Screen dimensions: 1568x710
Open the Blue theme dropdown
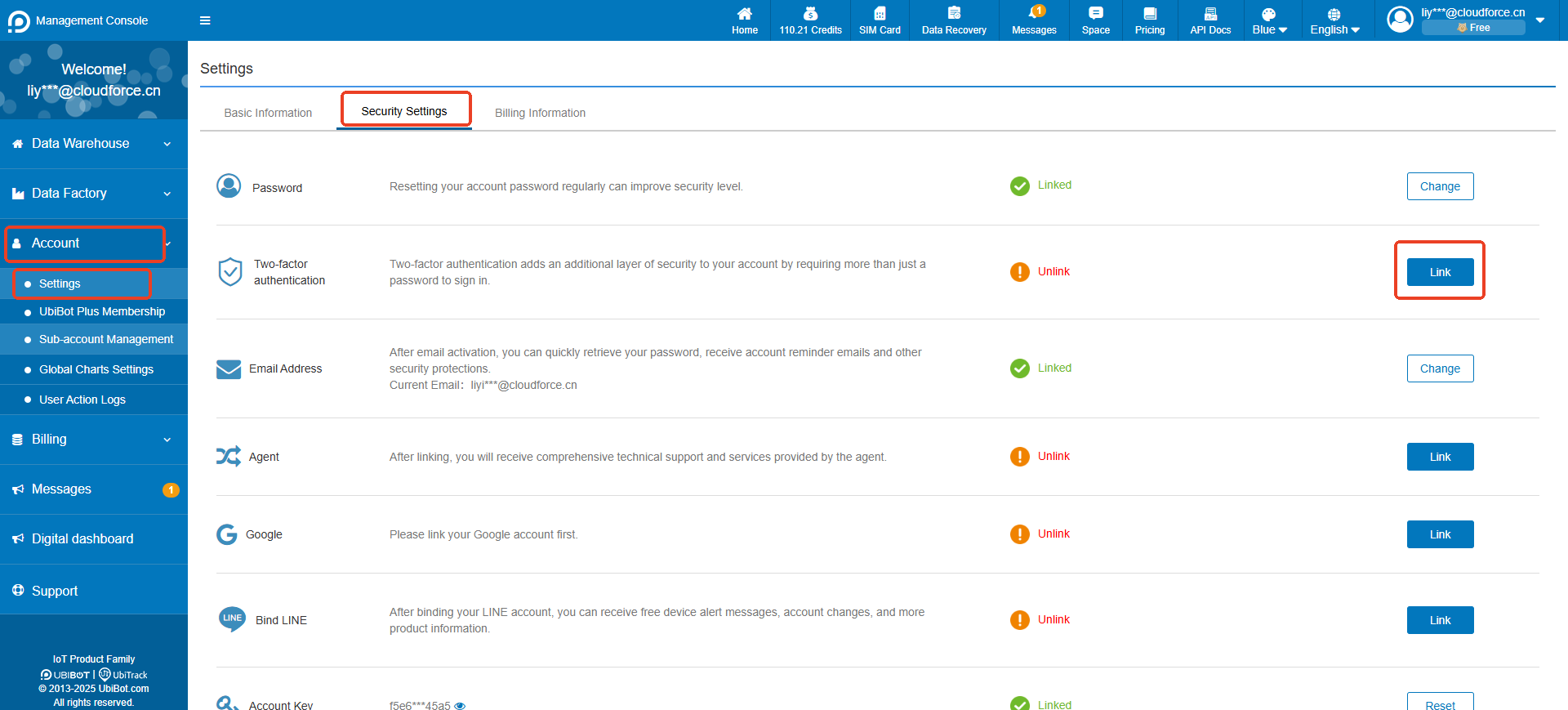1269,20
